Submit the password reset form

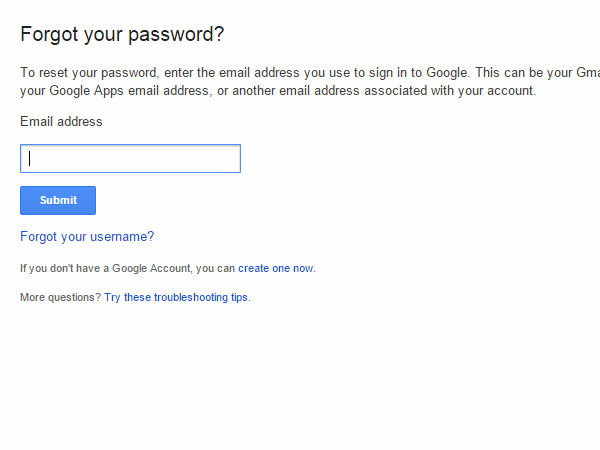[x=58, y=200]
